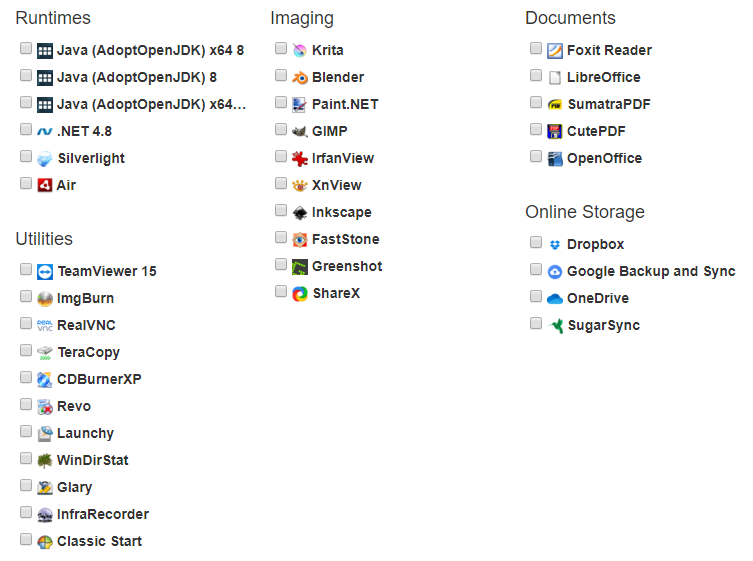
Task: Click the Glary icon
Action: (45, 488)
